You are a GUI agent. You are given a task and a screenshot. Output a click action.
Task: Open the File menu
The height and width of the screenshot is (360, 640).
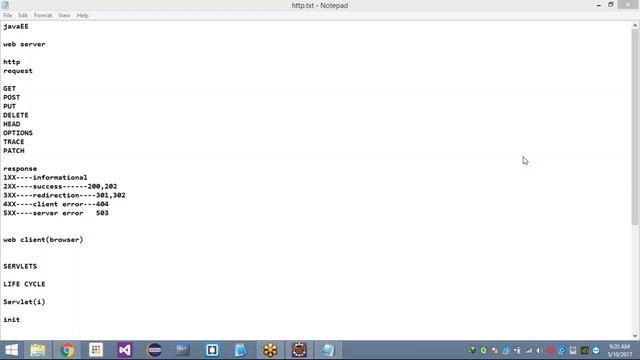click(7, 16)
